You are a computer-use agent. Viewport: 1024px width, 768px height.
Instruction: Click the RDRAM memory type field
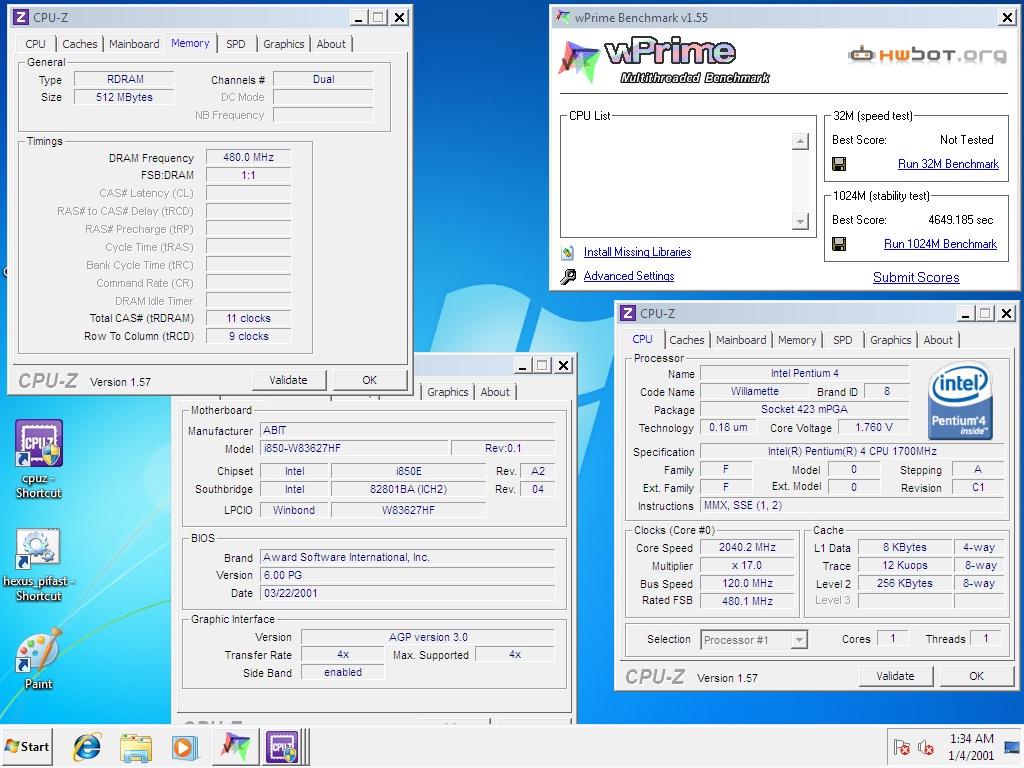[x=125, y=79]
